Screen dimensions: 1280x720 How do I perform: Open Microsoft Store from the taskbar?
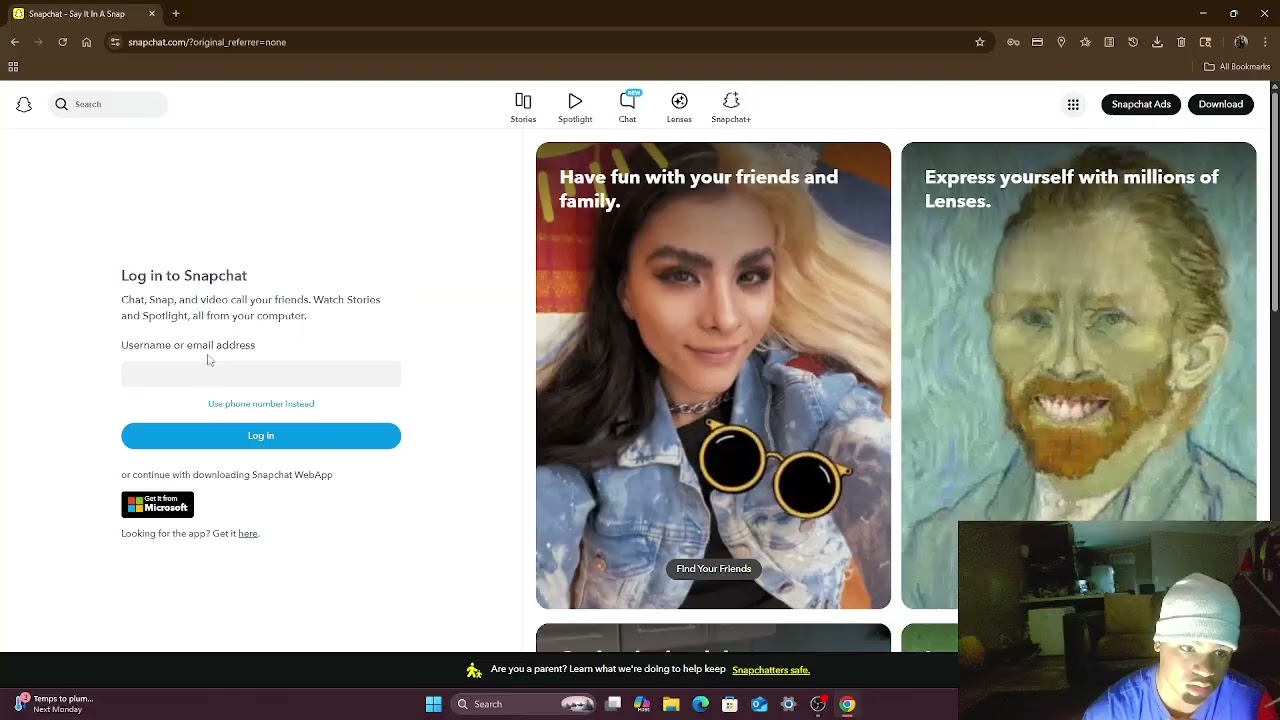(x=730, y=704)
